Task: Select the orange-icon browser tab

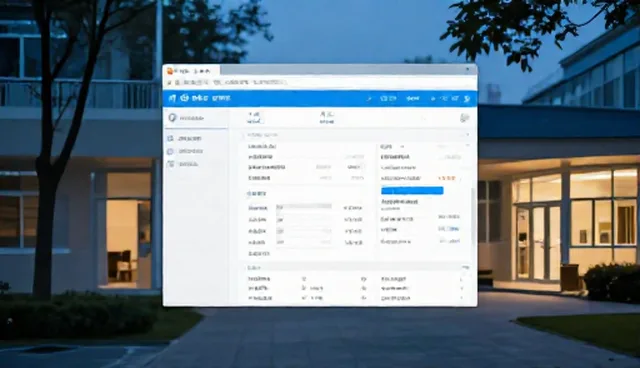Action: pyautogui.click(x=191, y=71)
